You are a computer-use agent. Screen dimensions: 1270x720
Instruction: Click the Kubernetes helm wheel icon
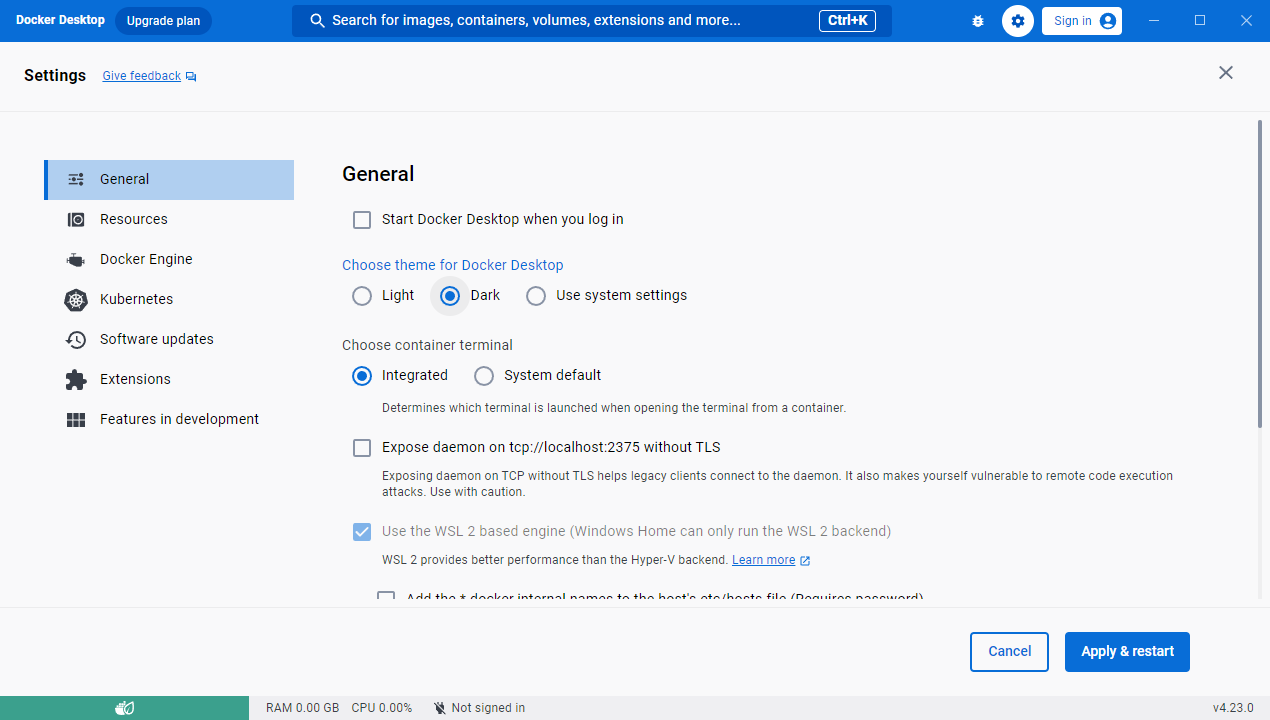76,300
